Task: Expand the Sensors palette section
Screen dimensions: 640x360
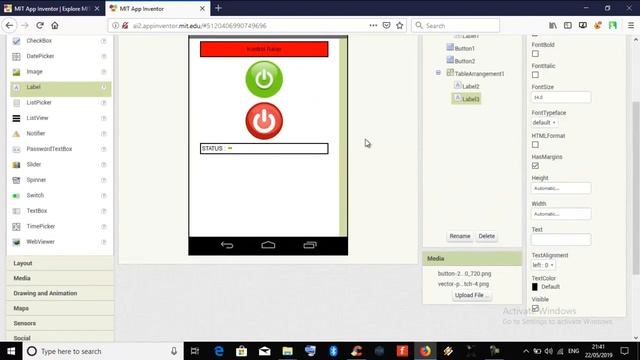Action: 60,323
